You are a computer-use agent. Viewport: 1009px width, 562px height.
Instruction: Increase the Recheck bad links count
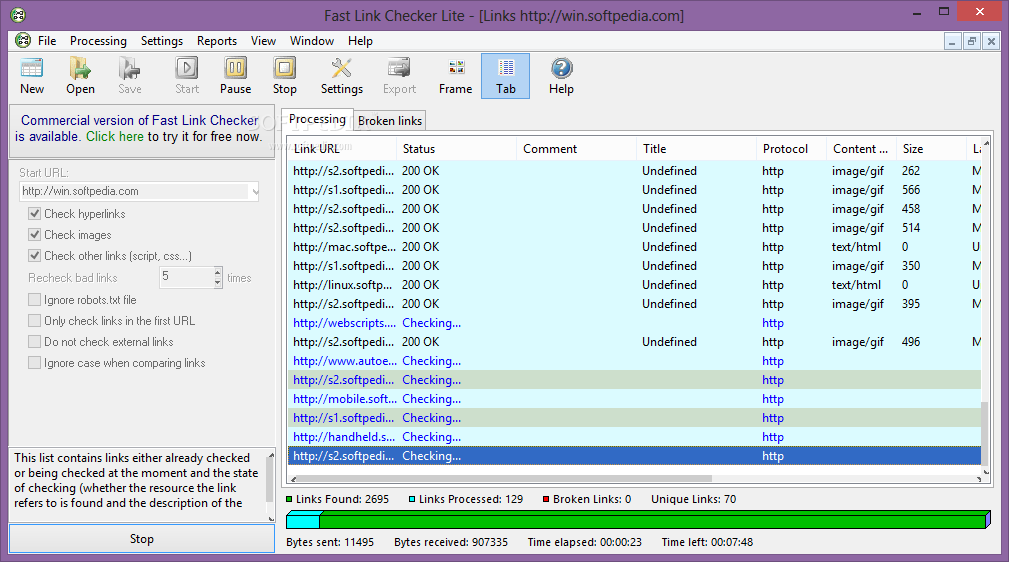coord(218,272)
